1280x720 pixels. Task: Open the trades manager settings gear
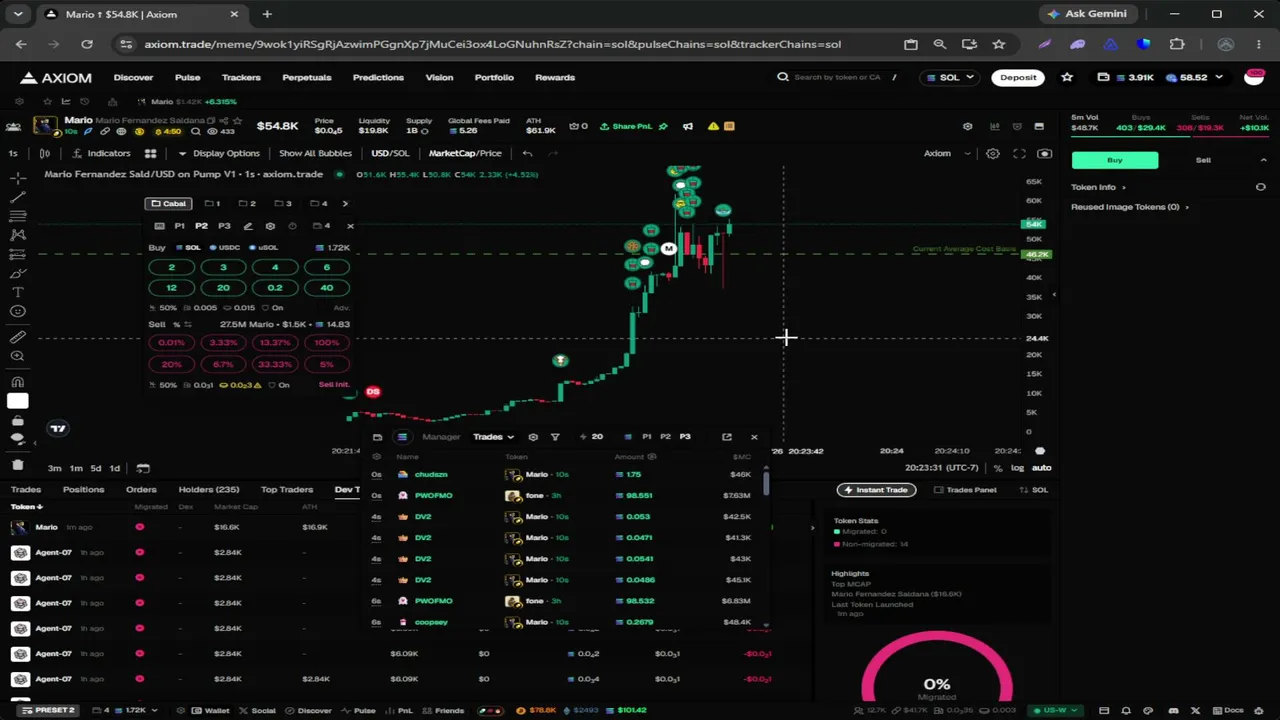(533, 437)
